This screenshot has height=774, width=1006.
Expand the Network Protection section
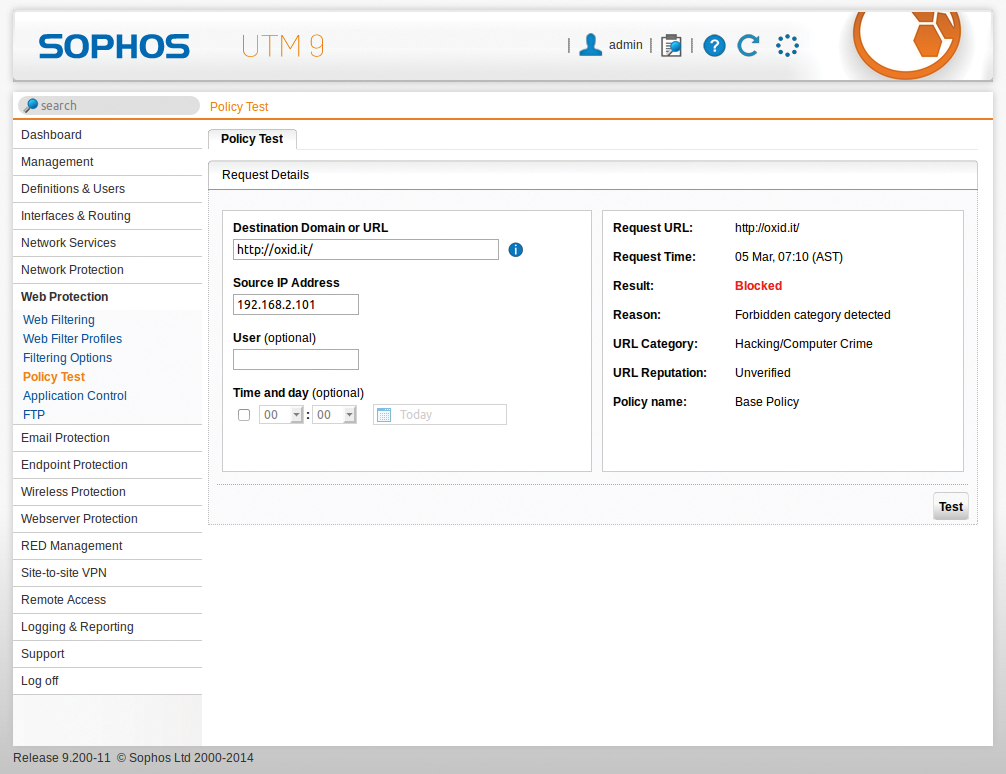point(72,269)
